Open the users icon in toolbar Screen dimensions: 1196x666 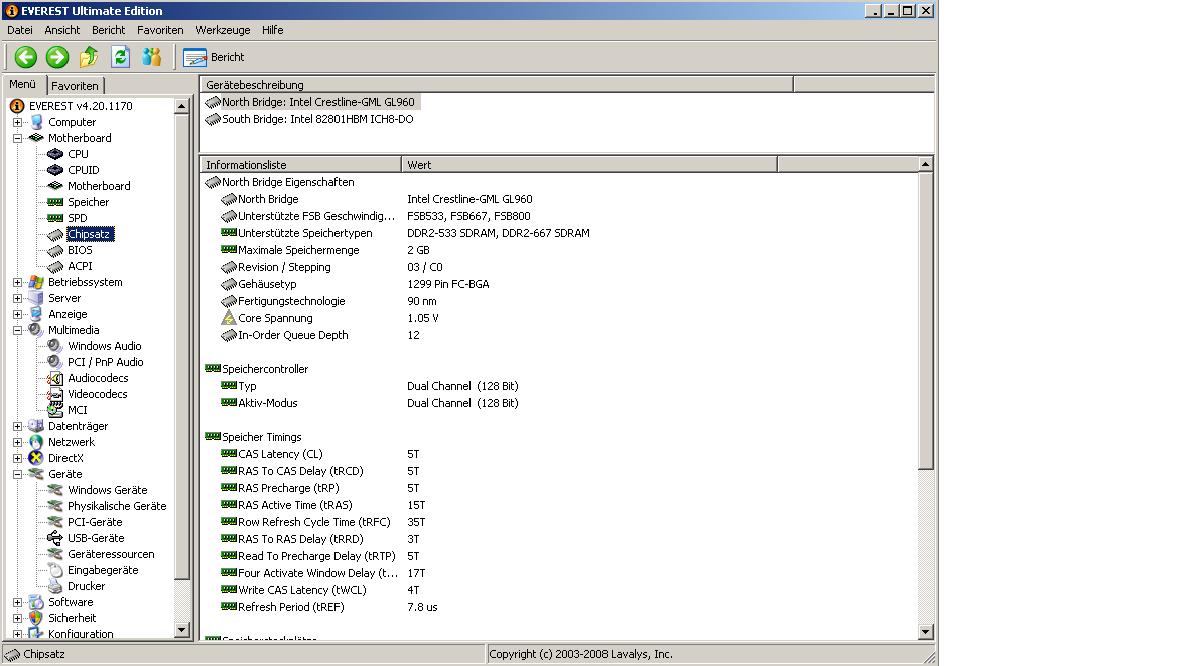pyautogui.click(x=152, y=57)
